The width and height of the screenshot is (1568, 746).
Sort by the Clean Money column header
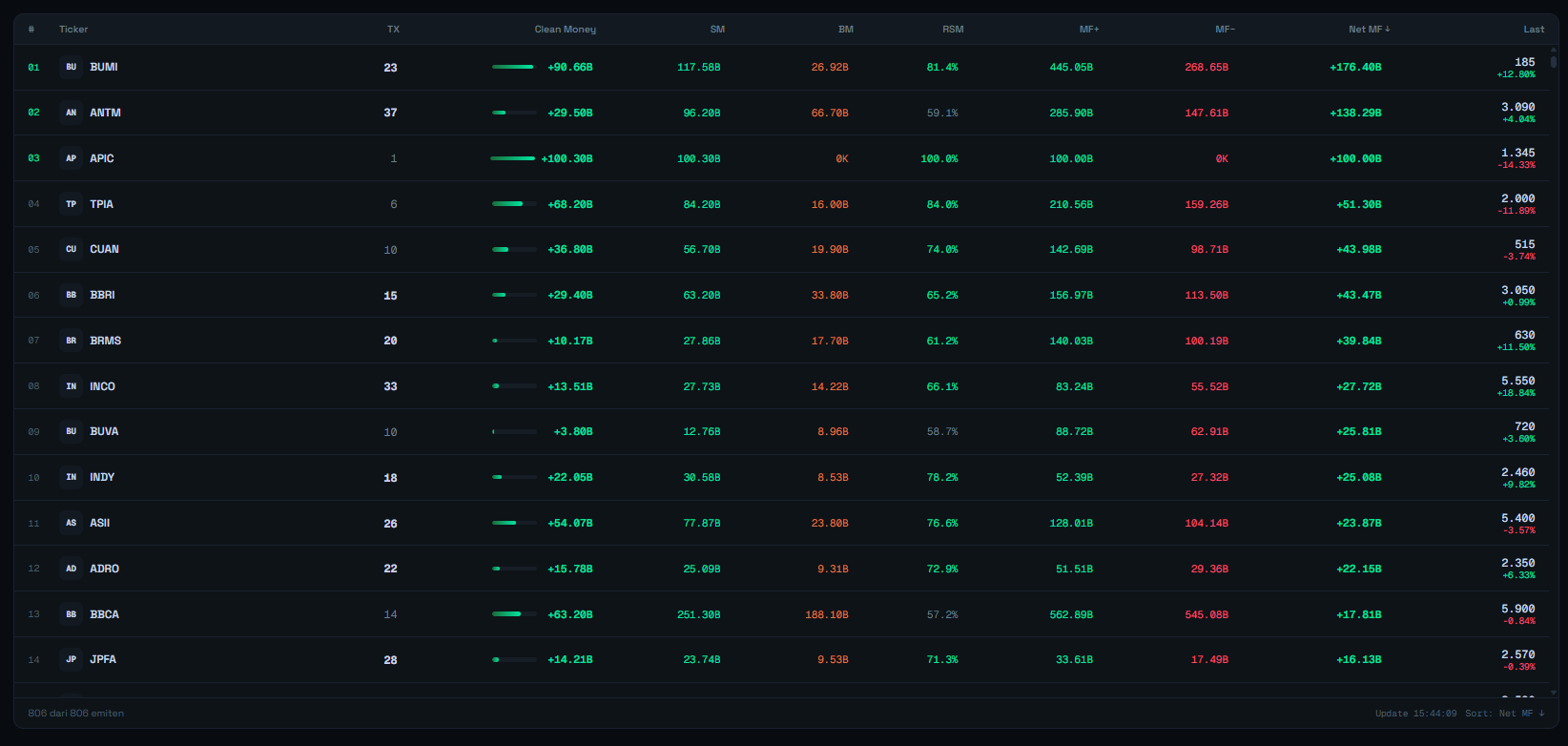(x=565, y=30)
